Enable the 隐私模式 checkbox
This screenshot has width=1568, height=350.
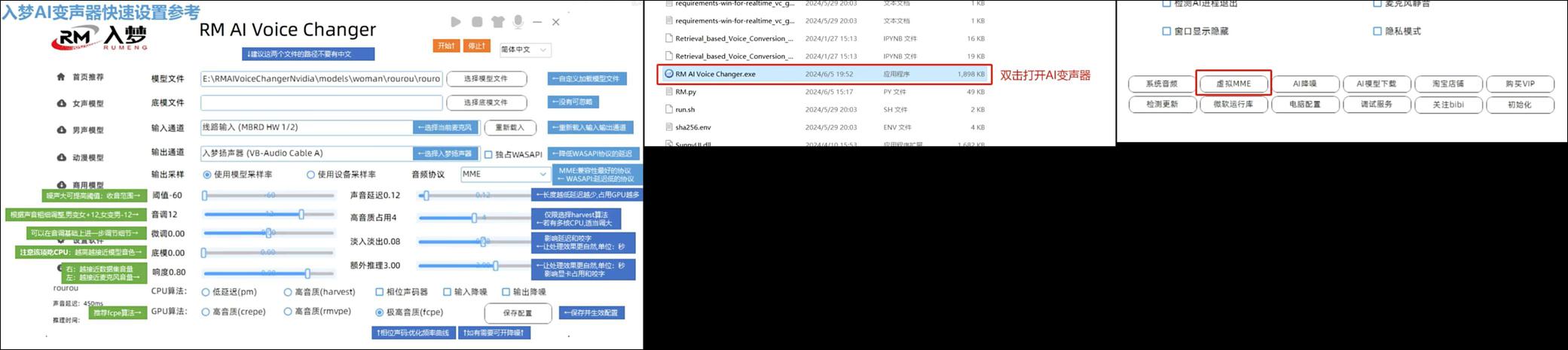click(1377, 32)
